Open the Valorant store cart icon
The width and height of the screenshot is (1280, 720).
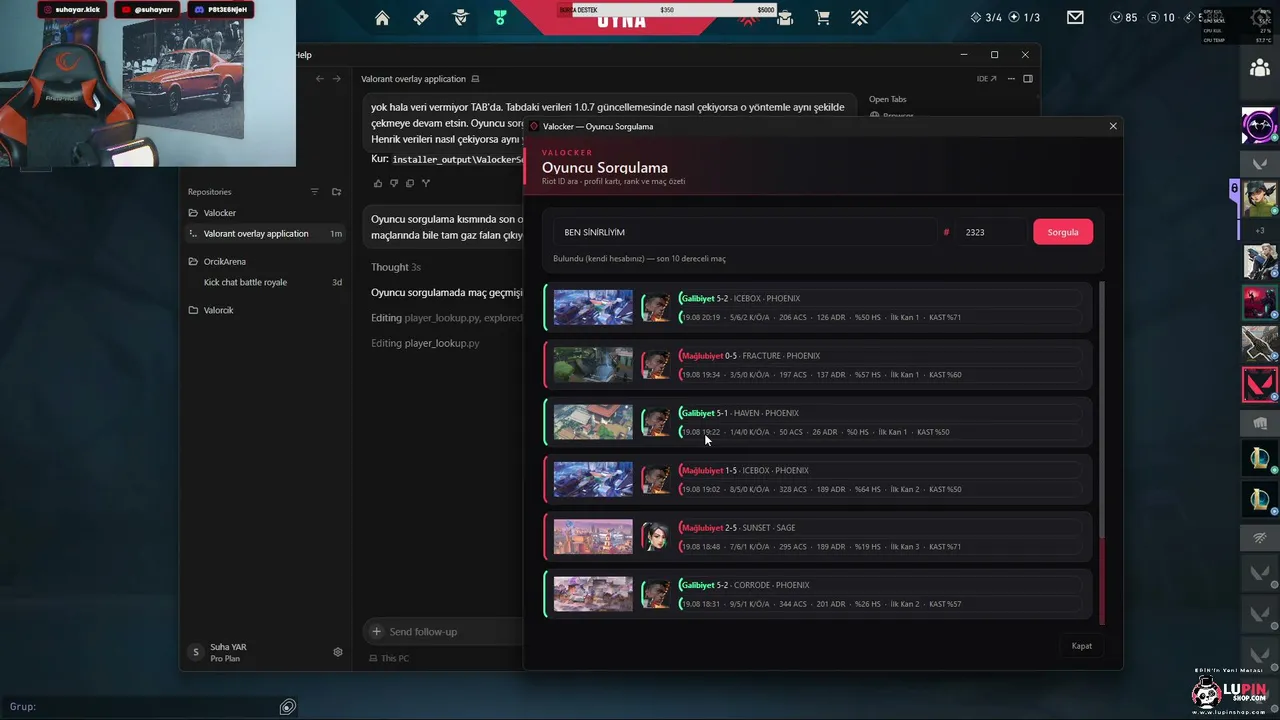point(822,18)
